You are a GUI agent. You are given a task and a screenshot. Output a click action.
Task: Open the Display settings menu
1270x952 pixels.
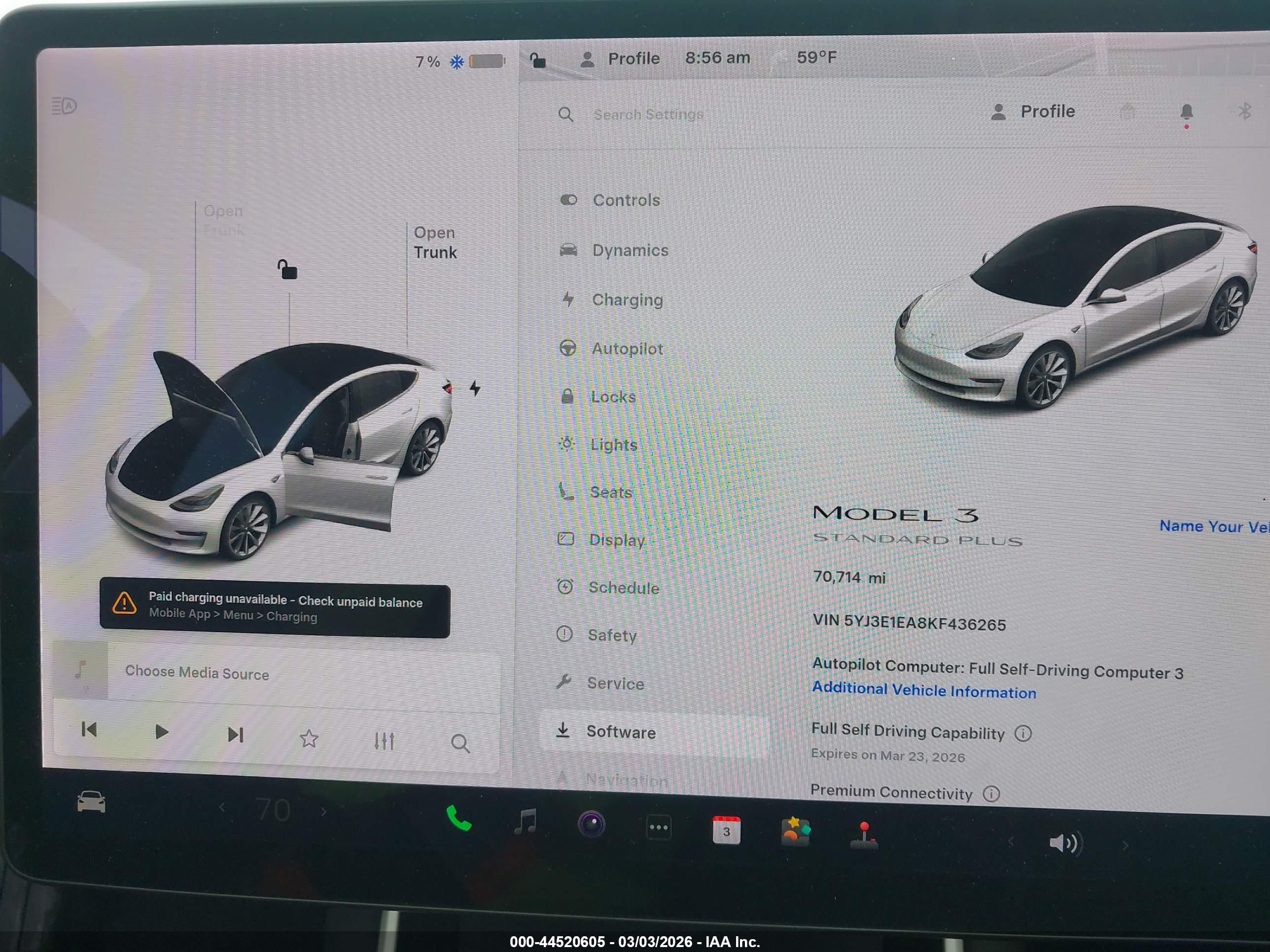[601, 540]
